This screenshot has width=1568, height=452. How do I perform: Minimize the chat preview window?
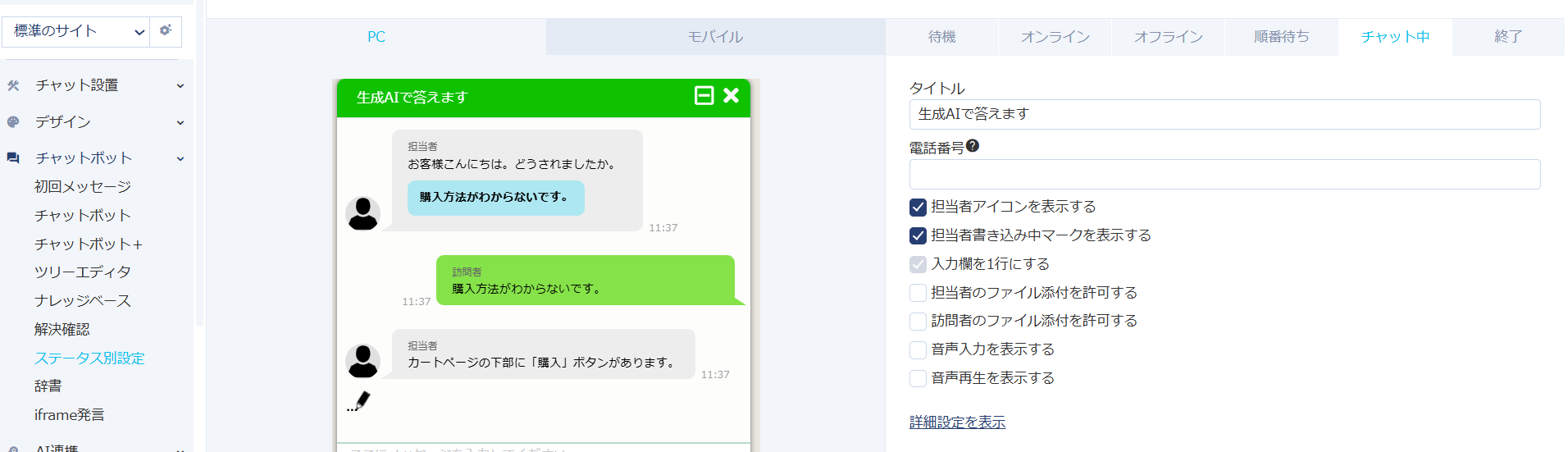[704, 96]
